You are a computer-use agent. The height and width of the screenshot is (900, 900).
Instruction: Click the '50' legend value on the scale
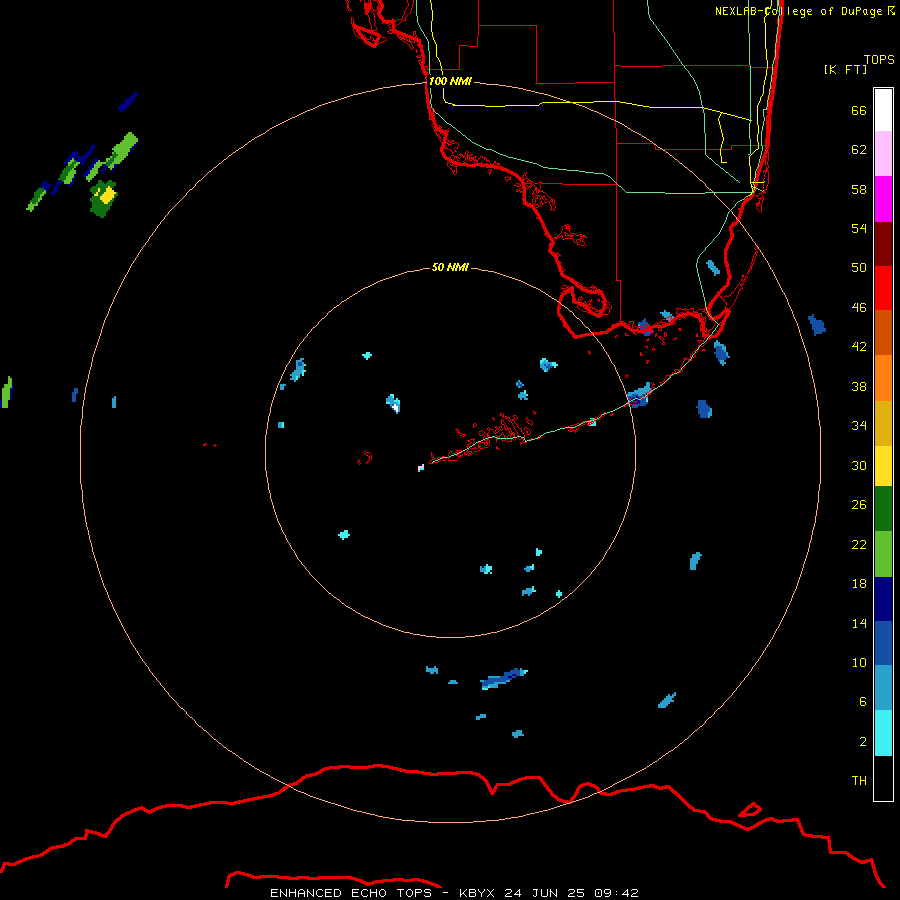click(859, 267)
